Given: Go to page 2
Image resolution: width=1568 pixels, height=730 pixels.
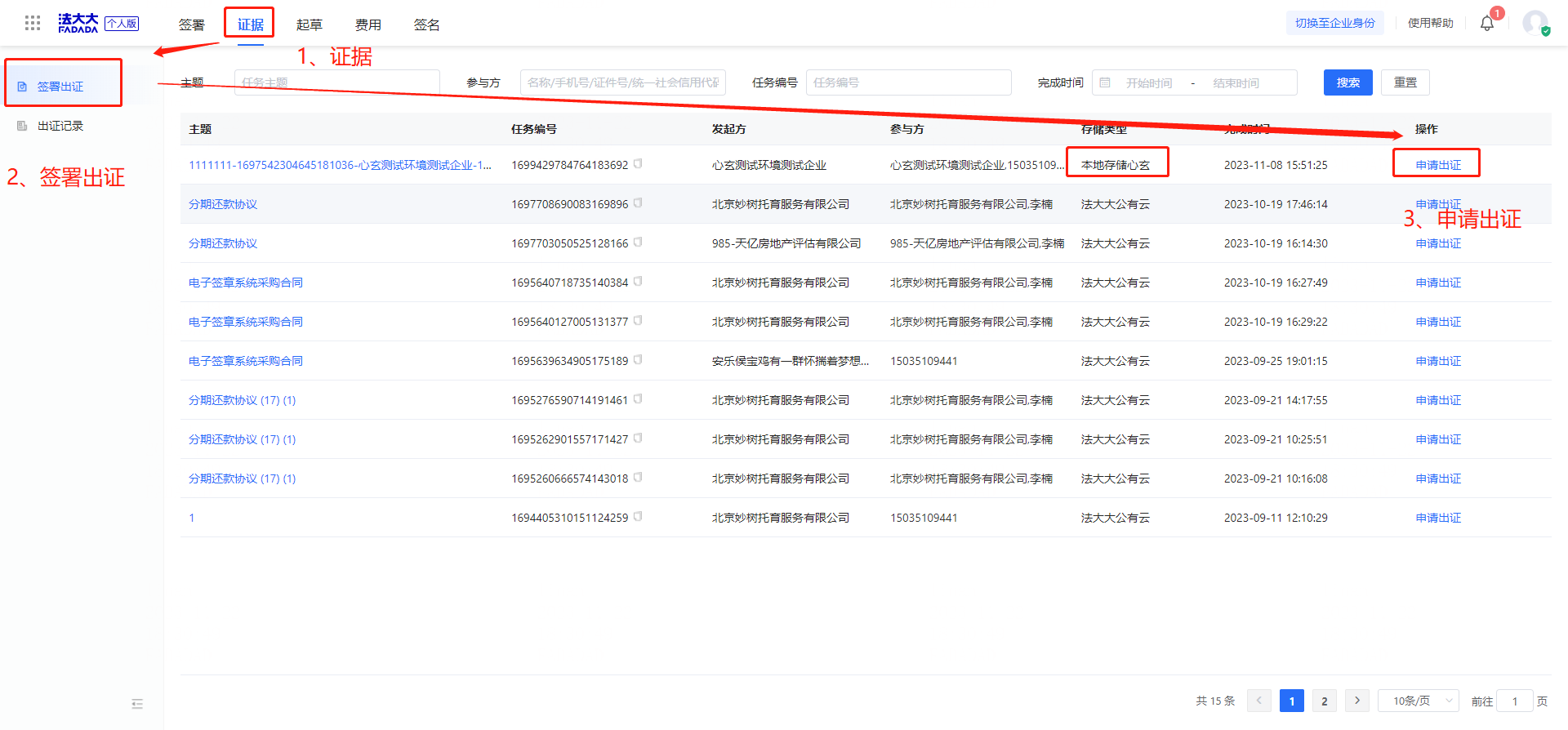Looking at the screenshot, I should [x=1325, y=701].
